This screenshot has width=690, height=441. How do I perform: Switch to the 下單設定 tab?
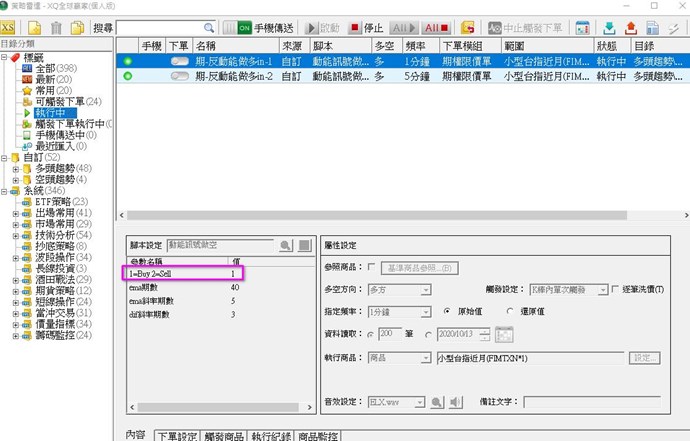pos(175,435)
